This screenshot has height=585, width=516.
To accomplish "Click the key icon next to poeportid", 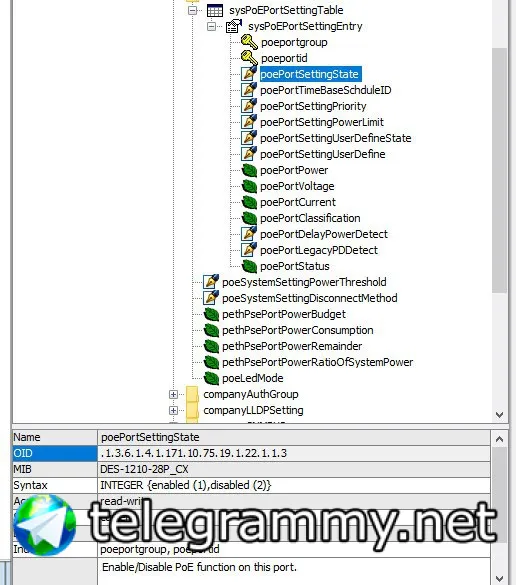I will click(249, 58).
